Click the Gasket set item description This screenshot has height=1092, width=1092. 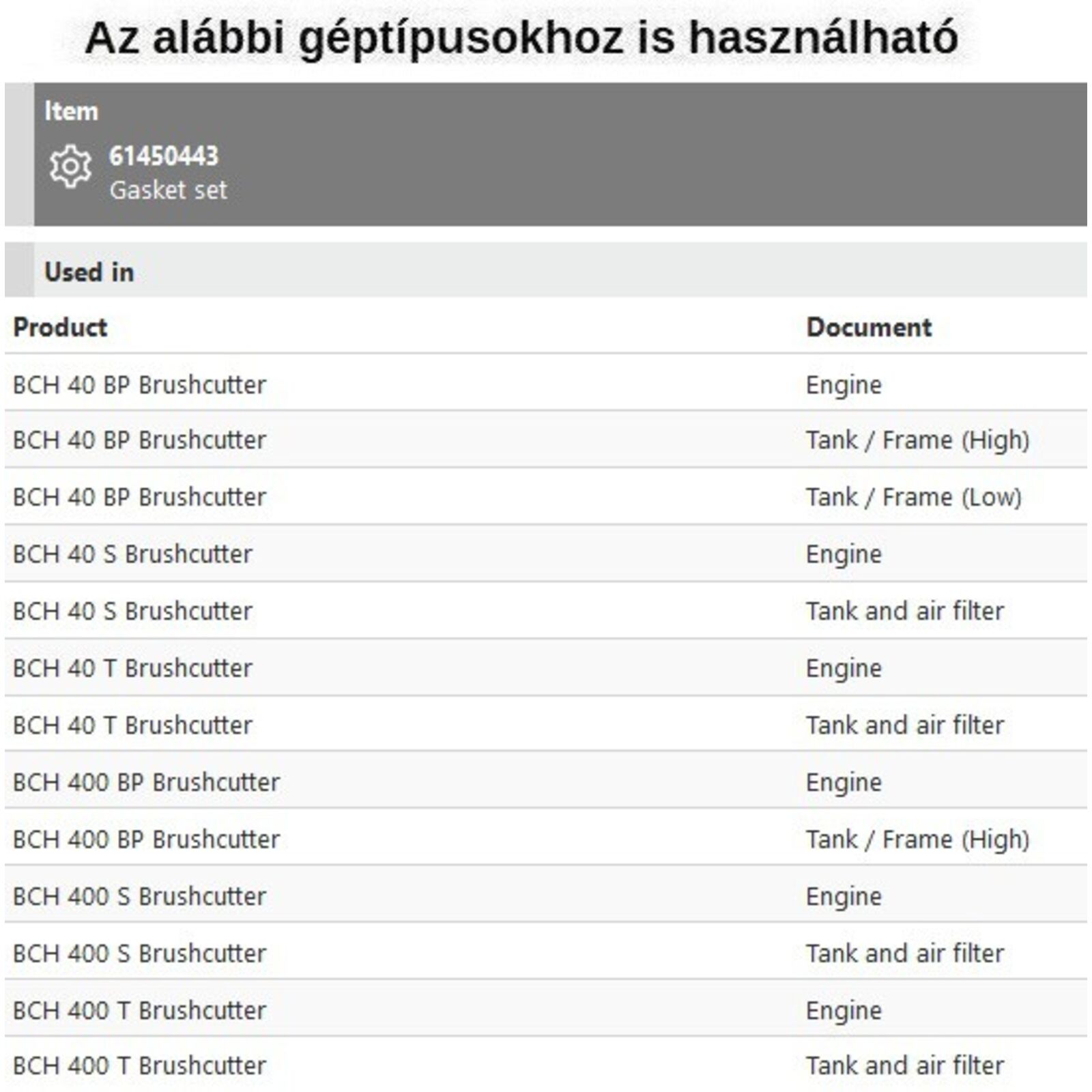pyautogui.click(x=168, y=190)
